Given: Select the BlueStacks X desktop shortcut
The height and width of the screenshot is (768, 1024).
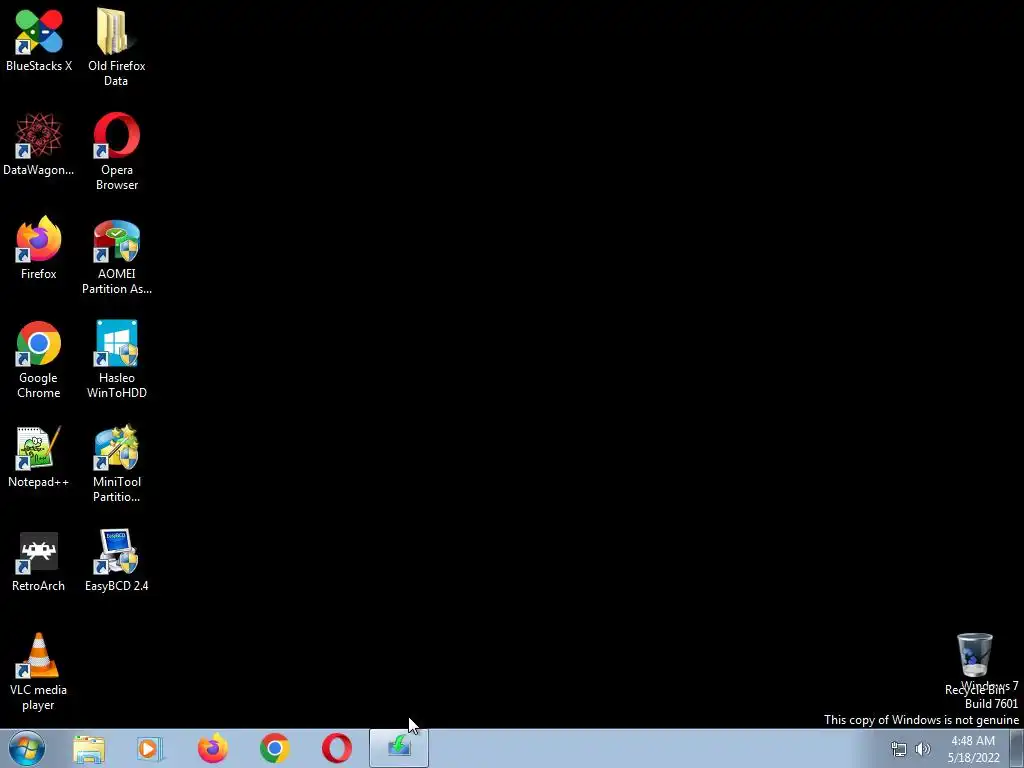Looking at the screenshot, I should click(x=39, y=39).
